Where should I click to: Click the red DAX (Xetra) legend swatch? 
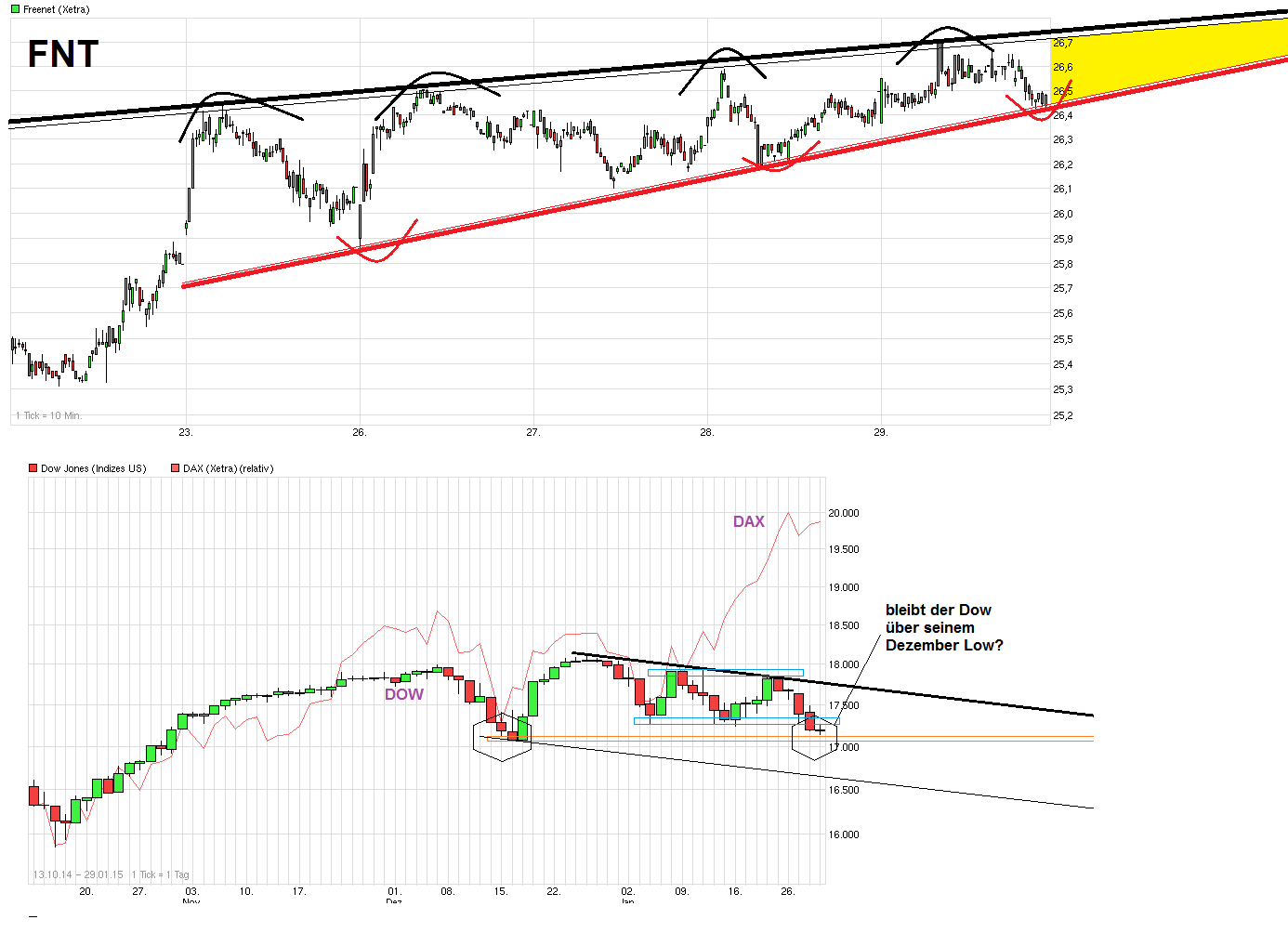pos(175,468)
